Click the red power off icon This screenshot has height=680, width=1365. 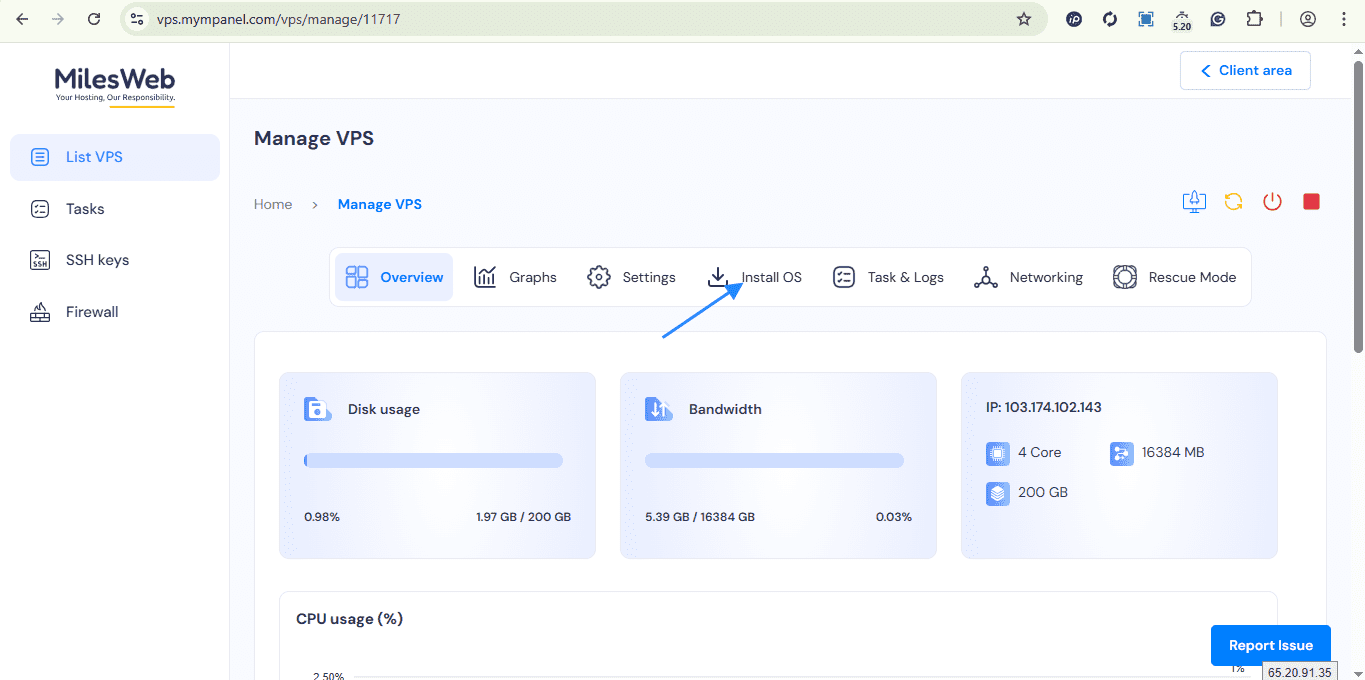point(1272,202)
